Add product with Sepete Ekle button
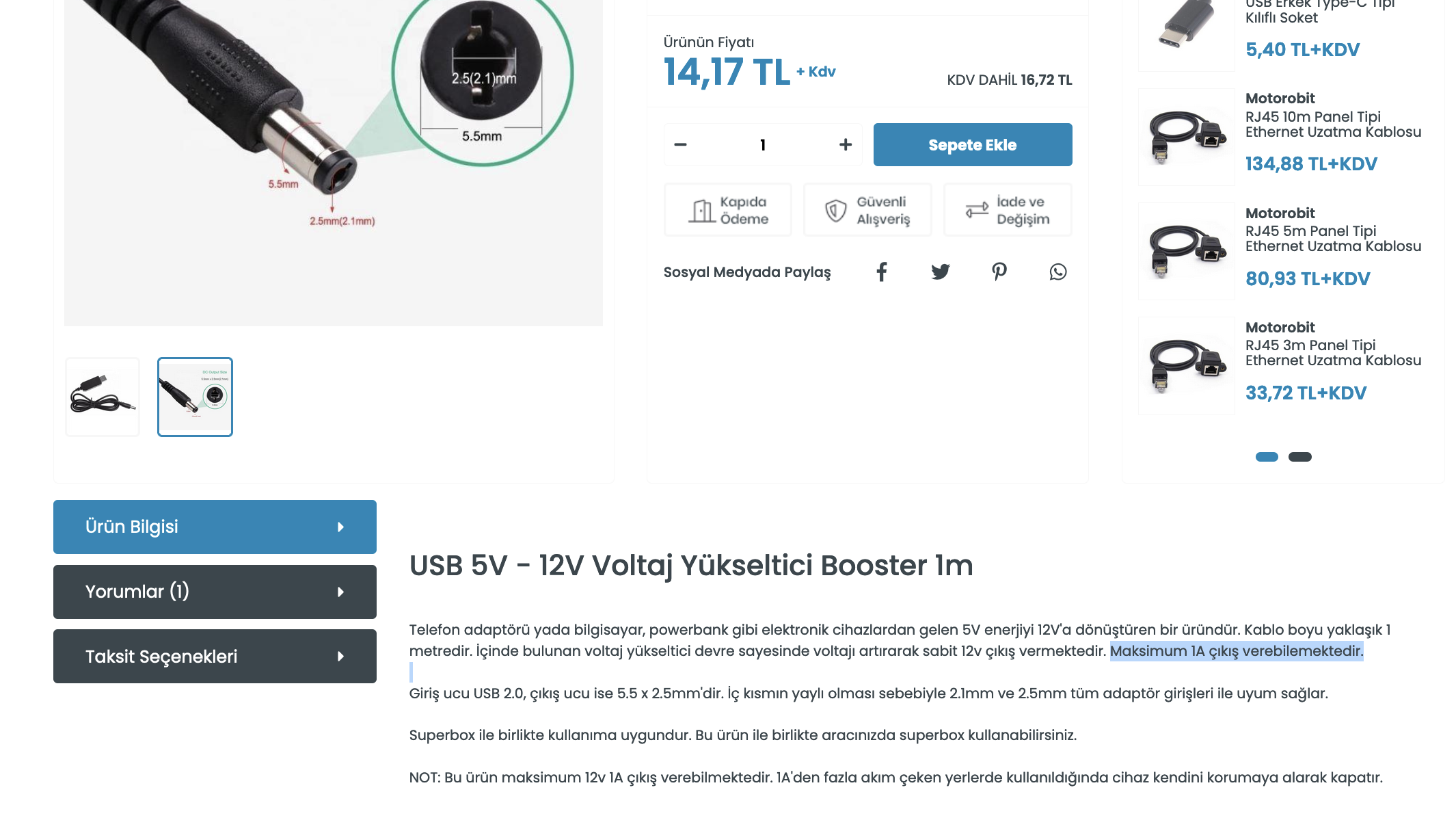The height and width of the screenshot is (818, 1456). (x=973, y=144)
